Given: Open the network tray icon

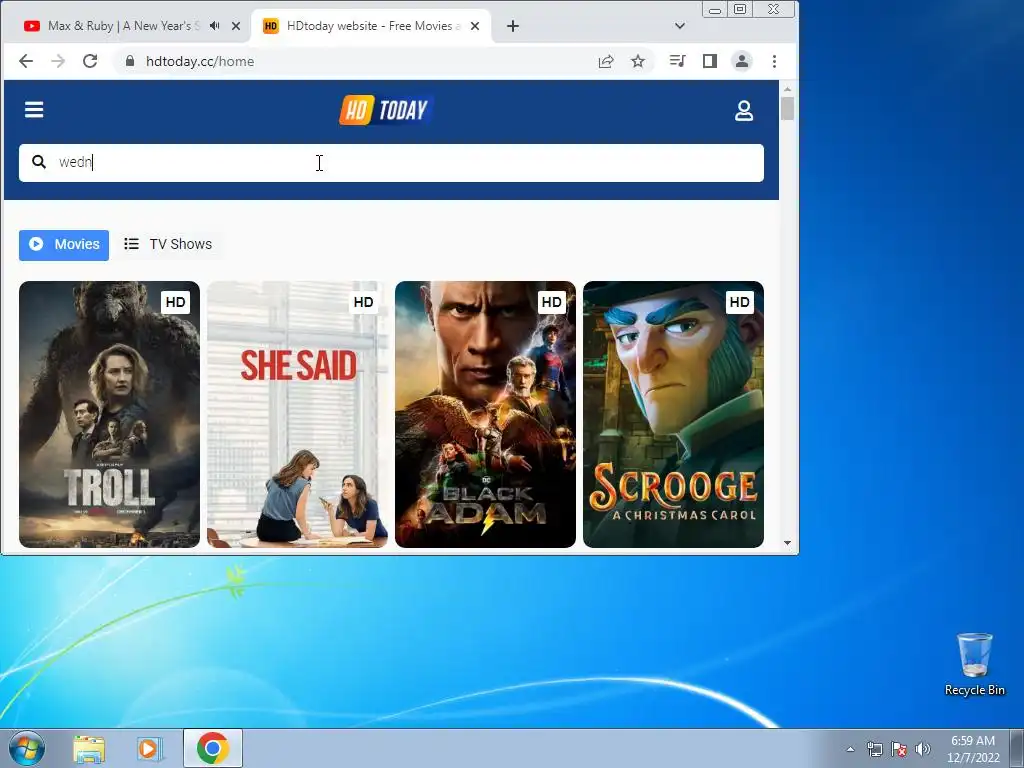Looking at the screenshot, I should pyautogui.click(x=874, y=749).
